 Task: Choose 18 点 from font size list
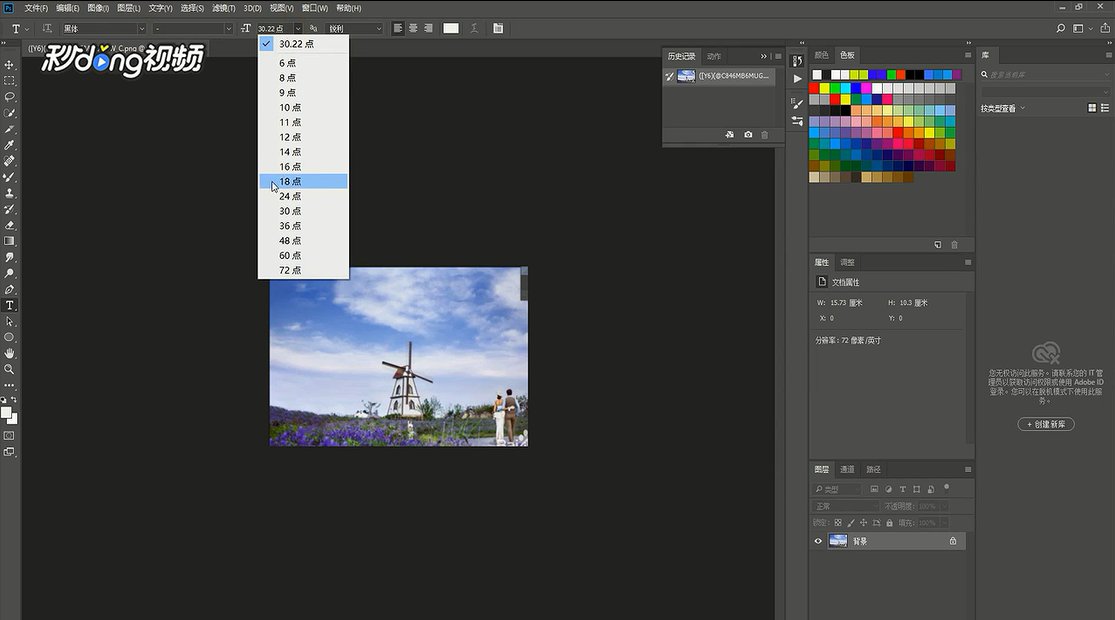pyautogui.click(x=303, y=181)
